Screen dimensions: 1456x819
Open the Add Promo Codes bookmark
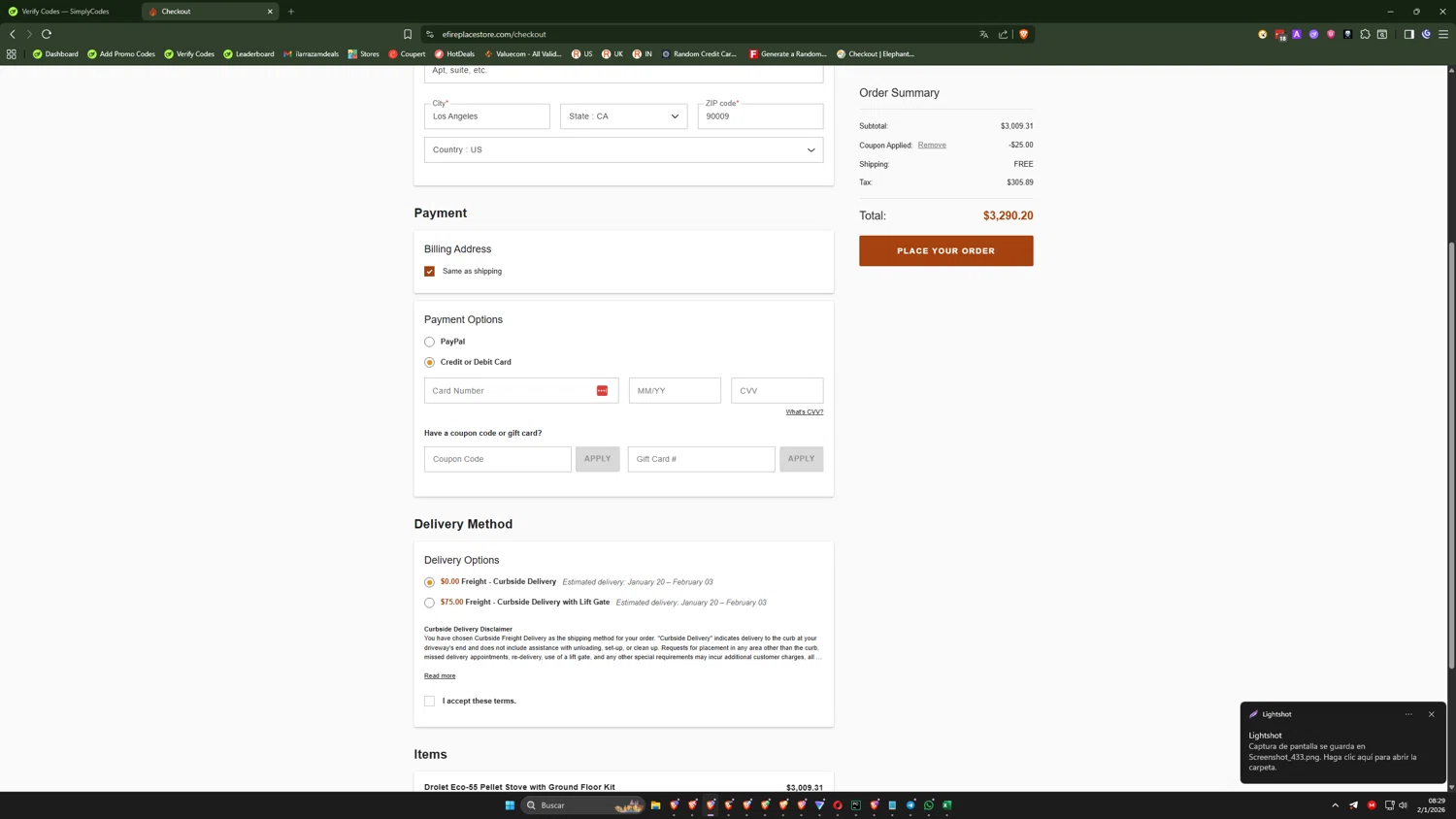pyautogui.click(x=121, y=54)
